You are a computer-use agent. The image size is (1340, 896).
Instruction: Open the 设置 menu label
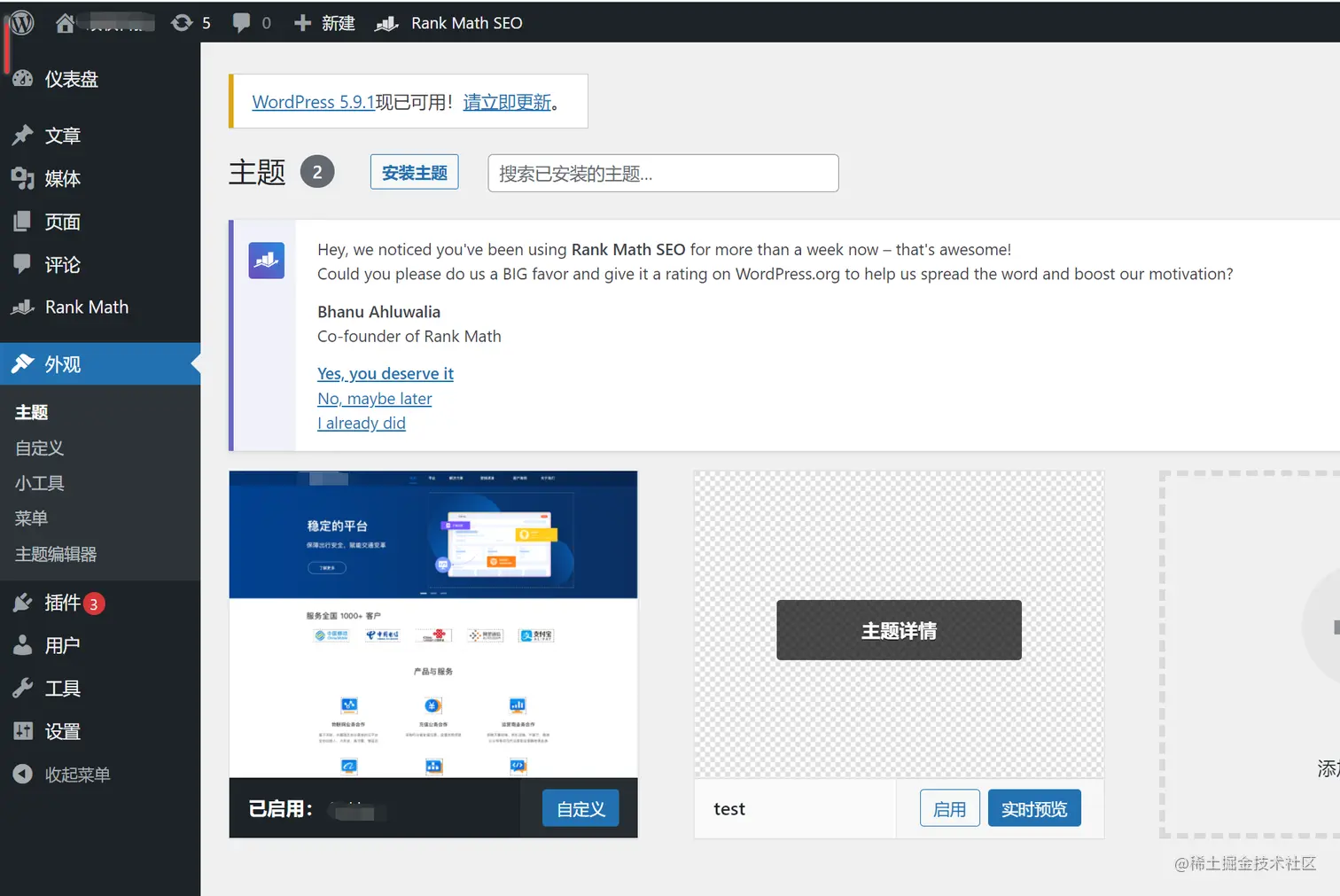pyautogui.click(x=63, y=731)
